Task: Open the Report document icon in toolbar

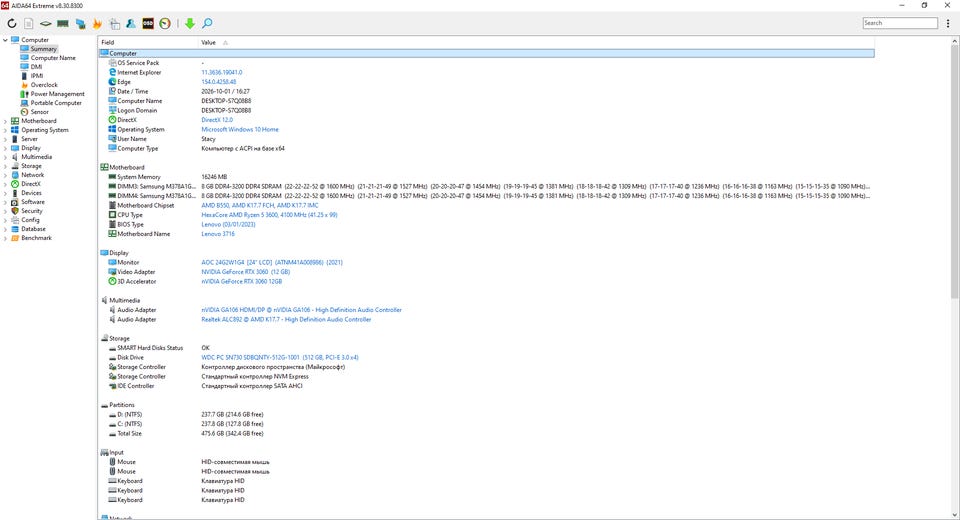Action: click(29, 23)
